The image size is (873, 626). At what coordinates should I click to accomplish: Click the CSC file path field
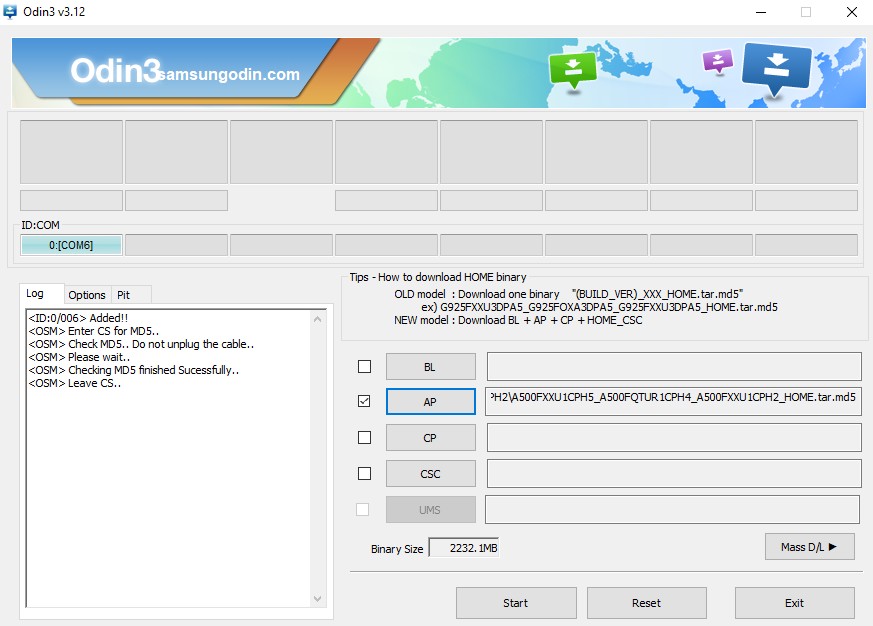pyautogui.click(x=674, y=473)
